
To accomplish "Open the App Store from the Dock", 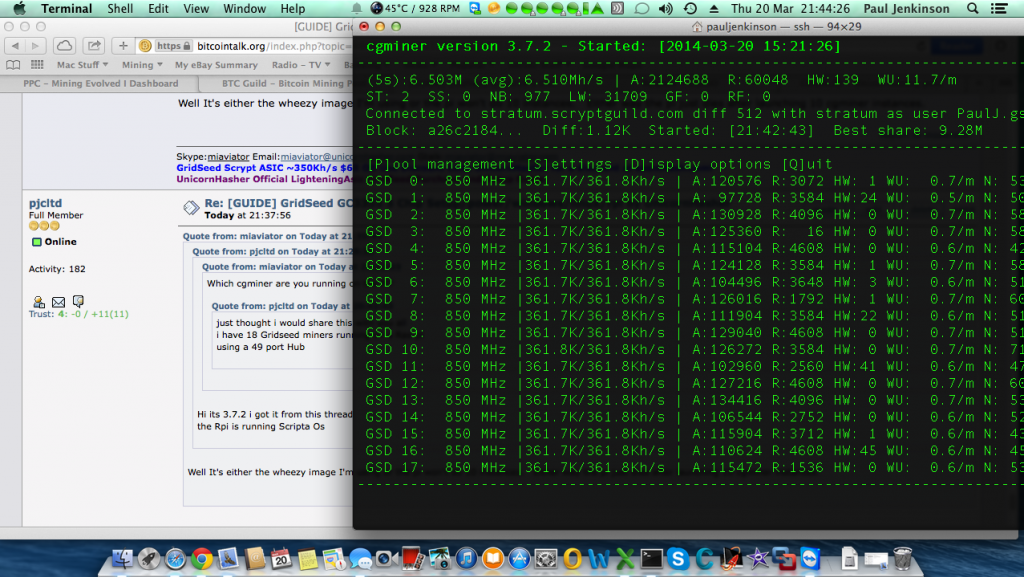I will click(x=519, y=559).
